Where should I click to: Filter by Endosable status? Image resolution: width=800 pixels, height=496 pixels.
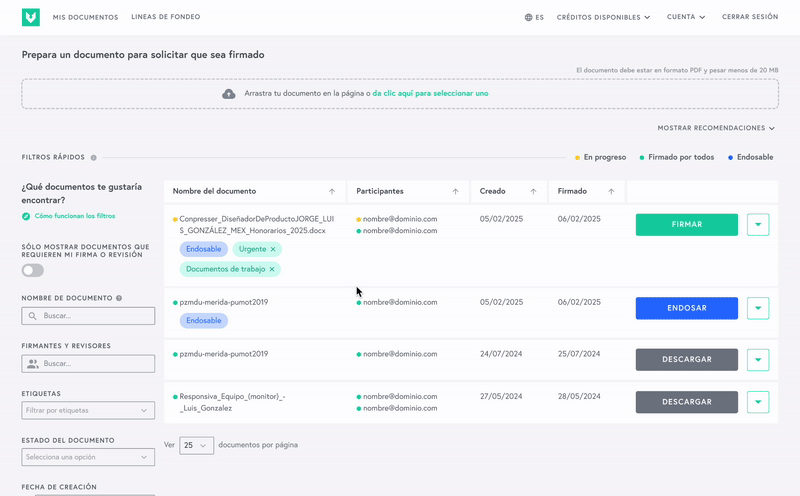751,157
